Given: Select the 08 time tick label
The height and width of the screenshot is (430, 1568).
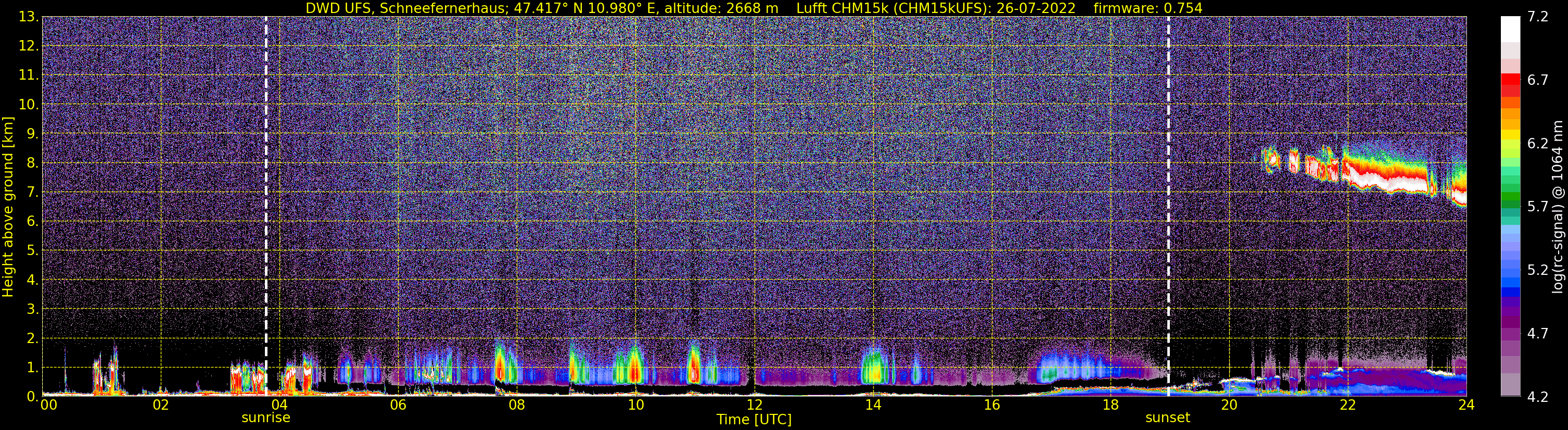Looking at the screenshot, I should (517, 406).
